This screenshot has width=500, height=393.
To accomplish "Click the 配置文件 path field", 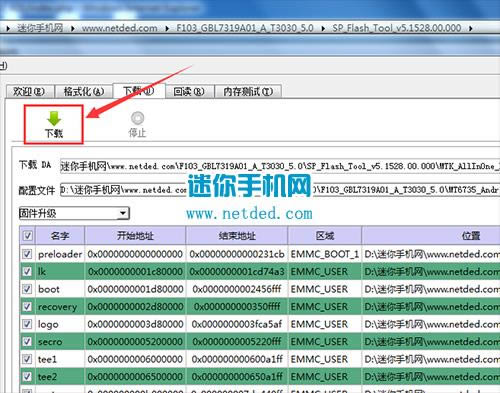I will pyautogui.click(x=280, y=190).
